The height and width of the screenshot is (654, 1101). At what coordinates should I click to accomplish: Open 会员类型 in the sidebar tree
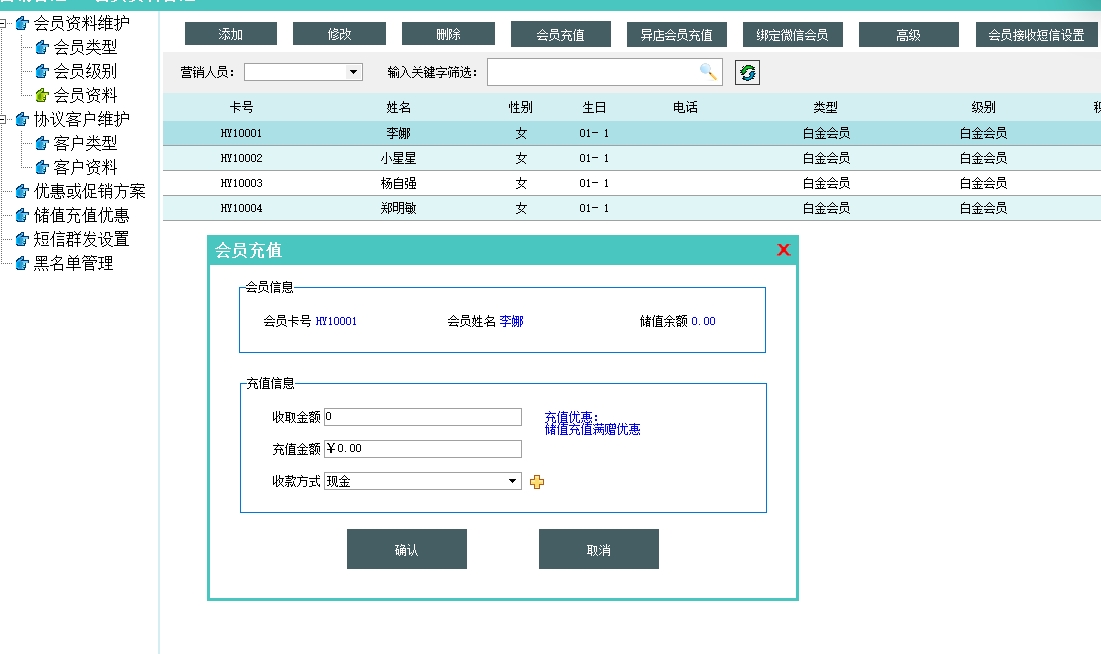pos(85,47)
